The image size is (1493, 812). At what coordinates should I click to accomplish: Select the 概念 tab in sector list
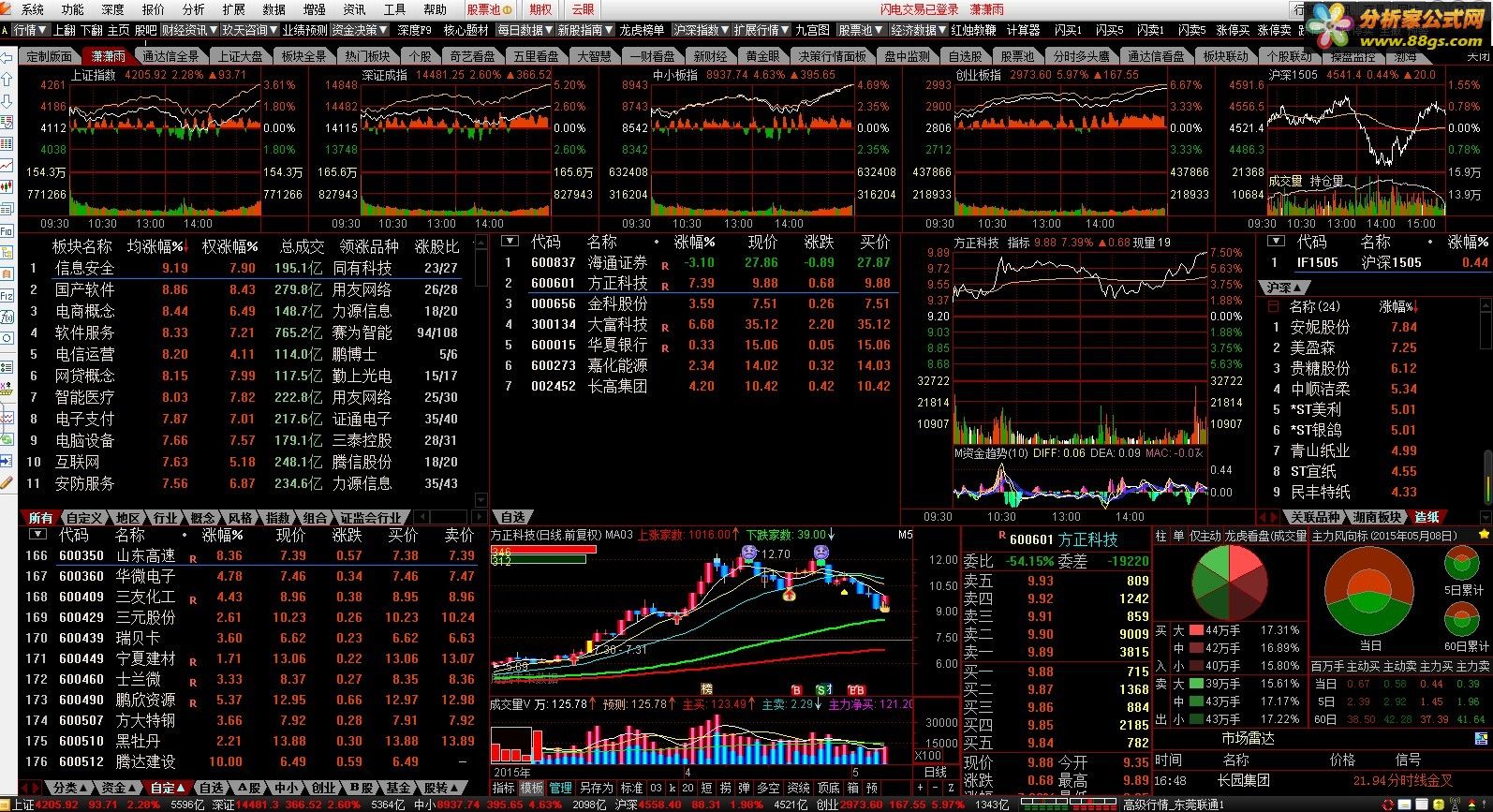click(203, 518)
